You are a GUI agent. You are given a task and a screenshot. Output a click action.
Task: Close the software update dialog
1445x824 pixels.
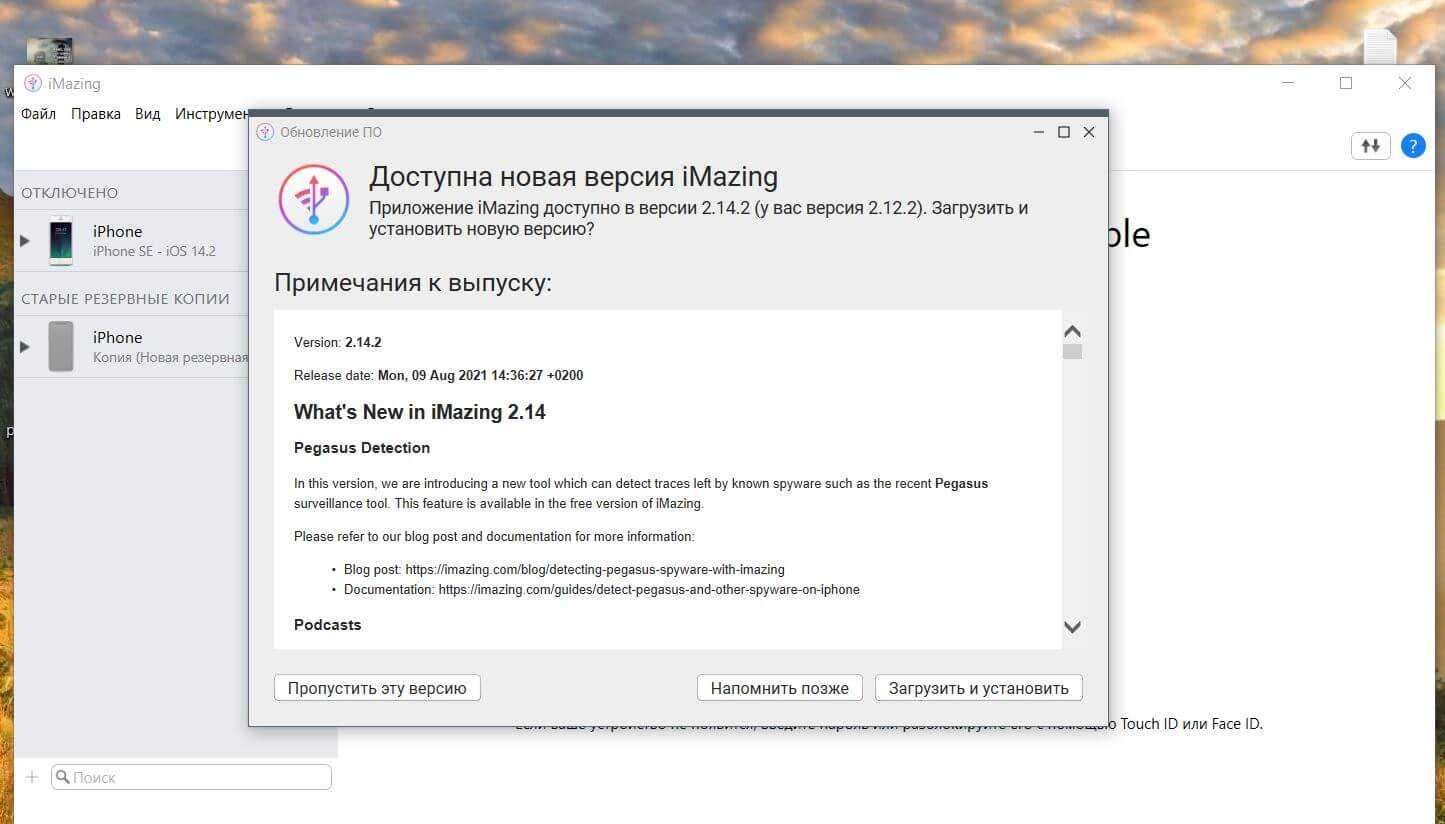1089,132
